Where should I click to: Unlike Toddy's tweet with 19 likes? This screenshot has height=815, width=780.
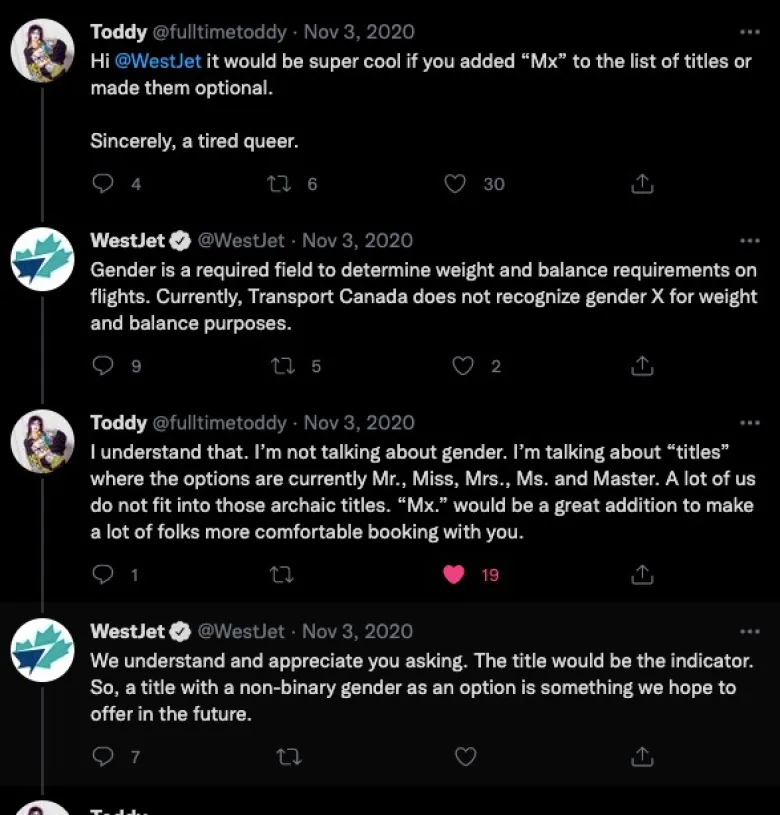[x=454, y=575]
